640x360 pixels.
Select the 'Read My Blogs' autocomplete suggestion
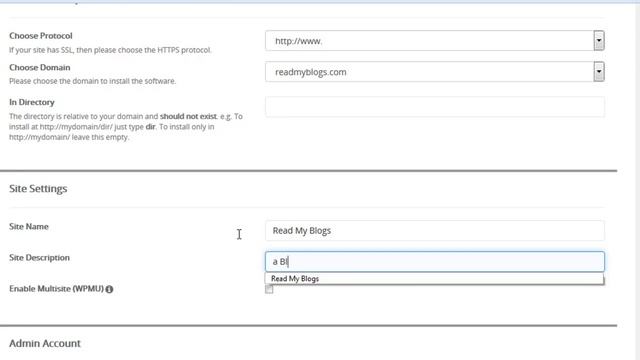pos(434,279)
